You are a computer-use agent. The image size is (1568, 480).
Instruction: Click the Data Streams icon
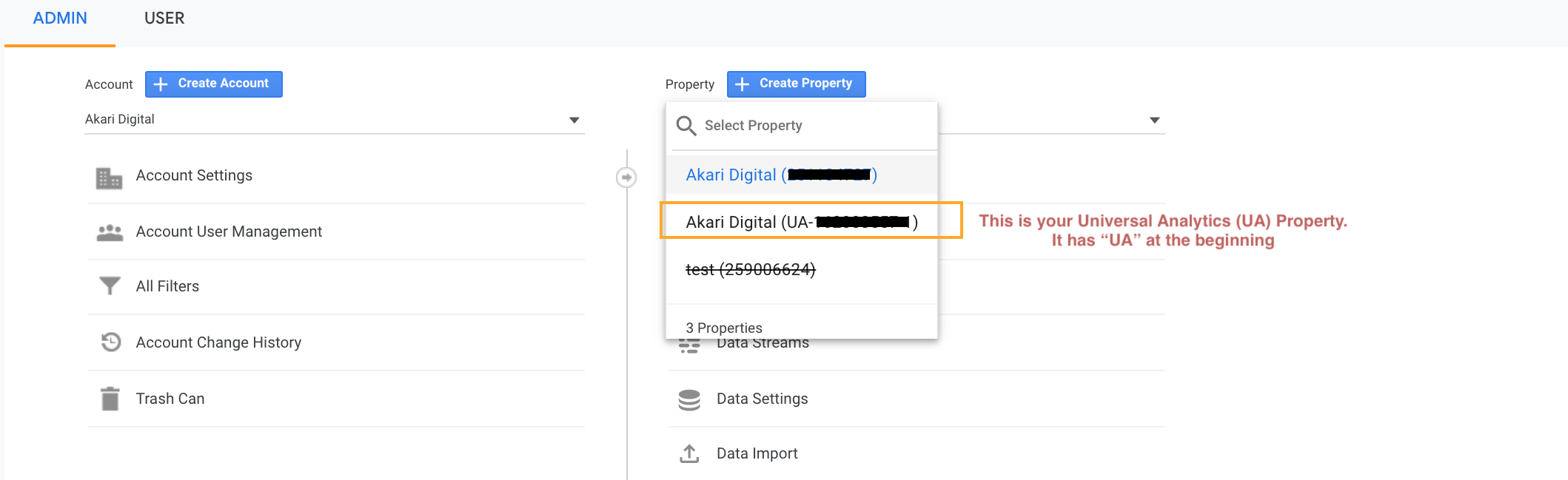tap(689, 346)
